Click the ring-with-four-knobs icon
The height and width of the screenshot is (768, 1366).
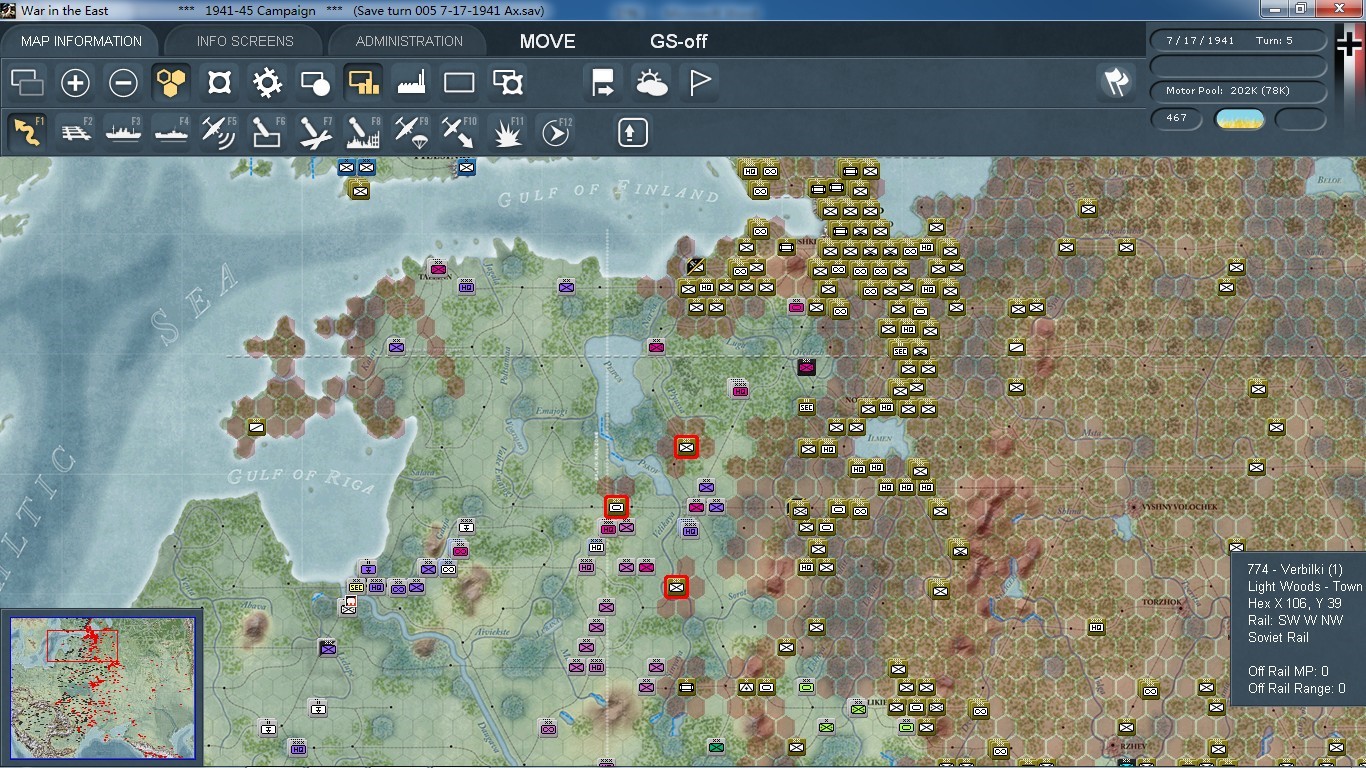click(219, 82)
